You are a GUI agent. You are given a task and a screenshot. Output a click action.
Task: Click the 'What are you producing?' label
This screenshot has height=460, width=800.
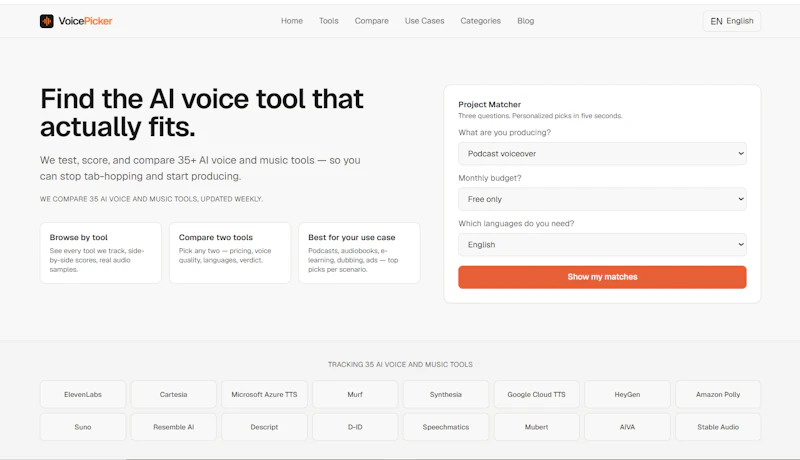pos(505,133)
